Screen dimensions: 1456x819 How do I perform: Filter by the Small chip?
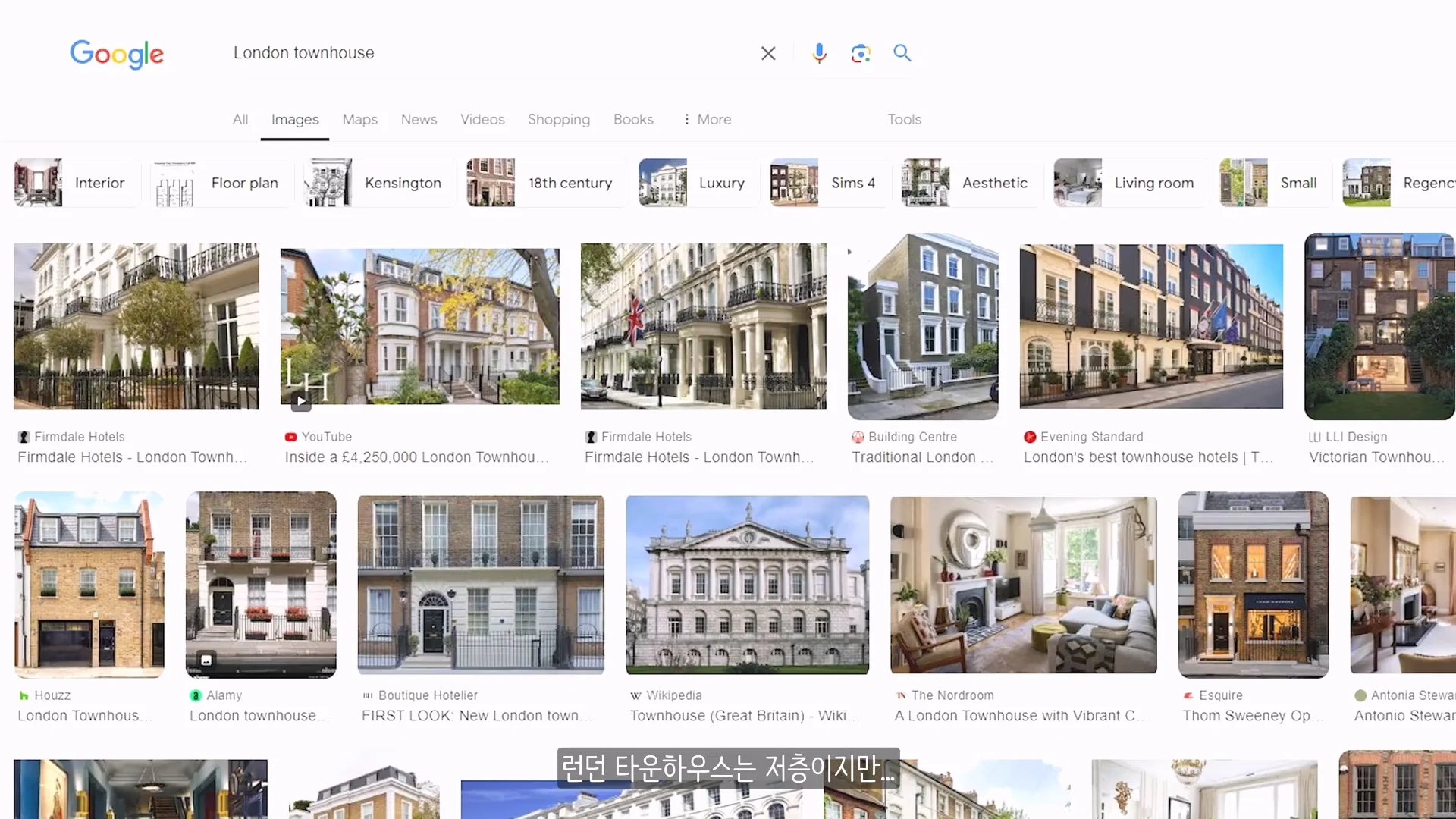pyautogui.click(x=1276, y=183)
